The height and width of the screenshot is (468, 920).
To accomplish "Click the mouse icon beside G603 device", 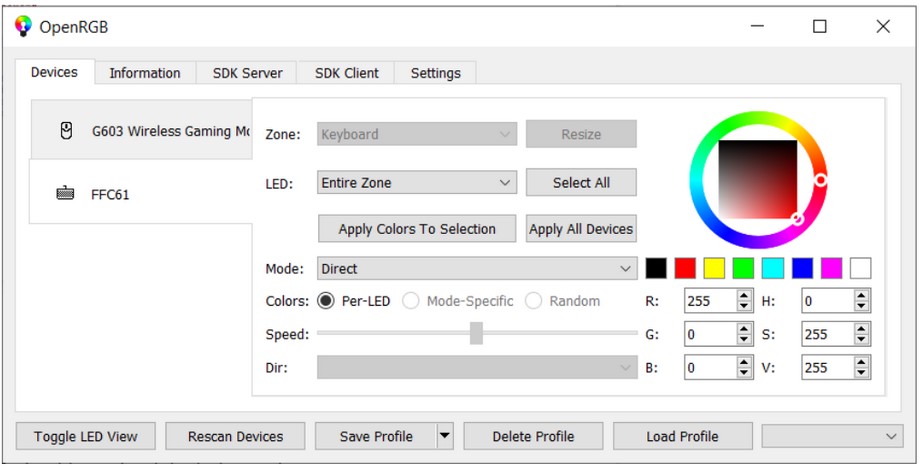I will click(x=66, y=130).
